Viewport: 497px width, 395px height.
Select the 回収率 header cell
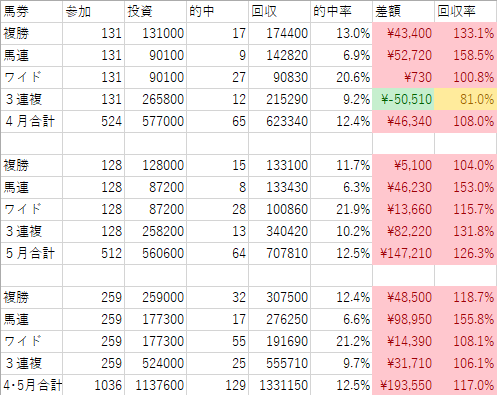[x=466, y=12]
